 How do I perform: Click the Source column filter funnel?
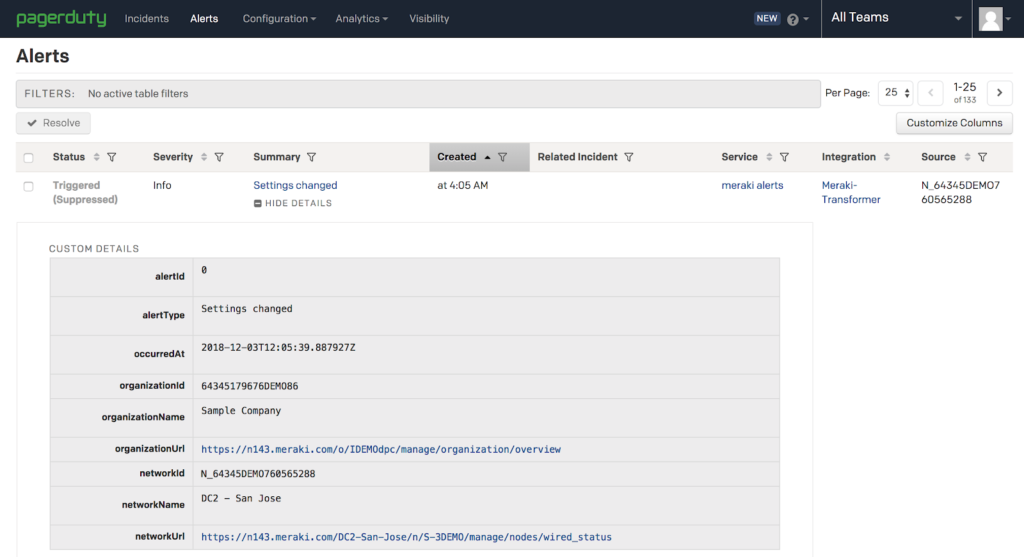click(982, 157)
